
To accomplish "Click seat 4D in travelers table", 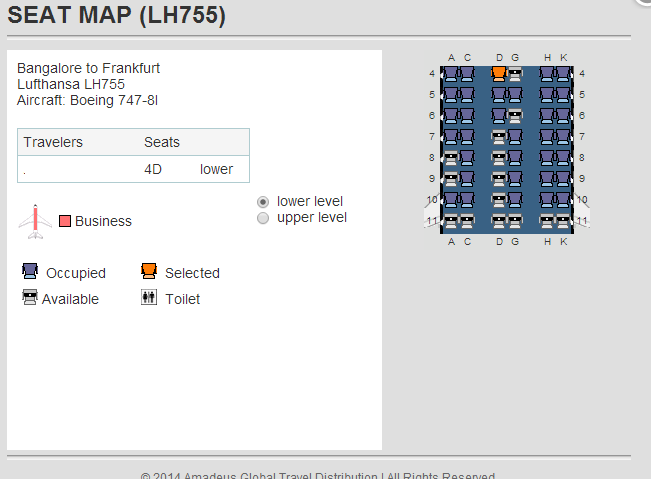I will [x=153, y=169].
